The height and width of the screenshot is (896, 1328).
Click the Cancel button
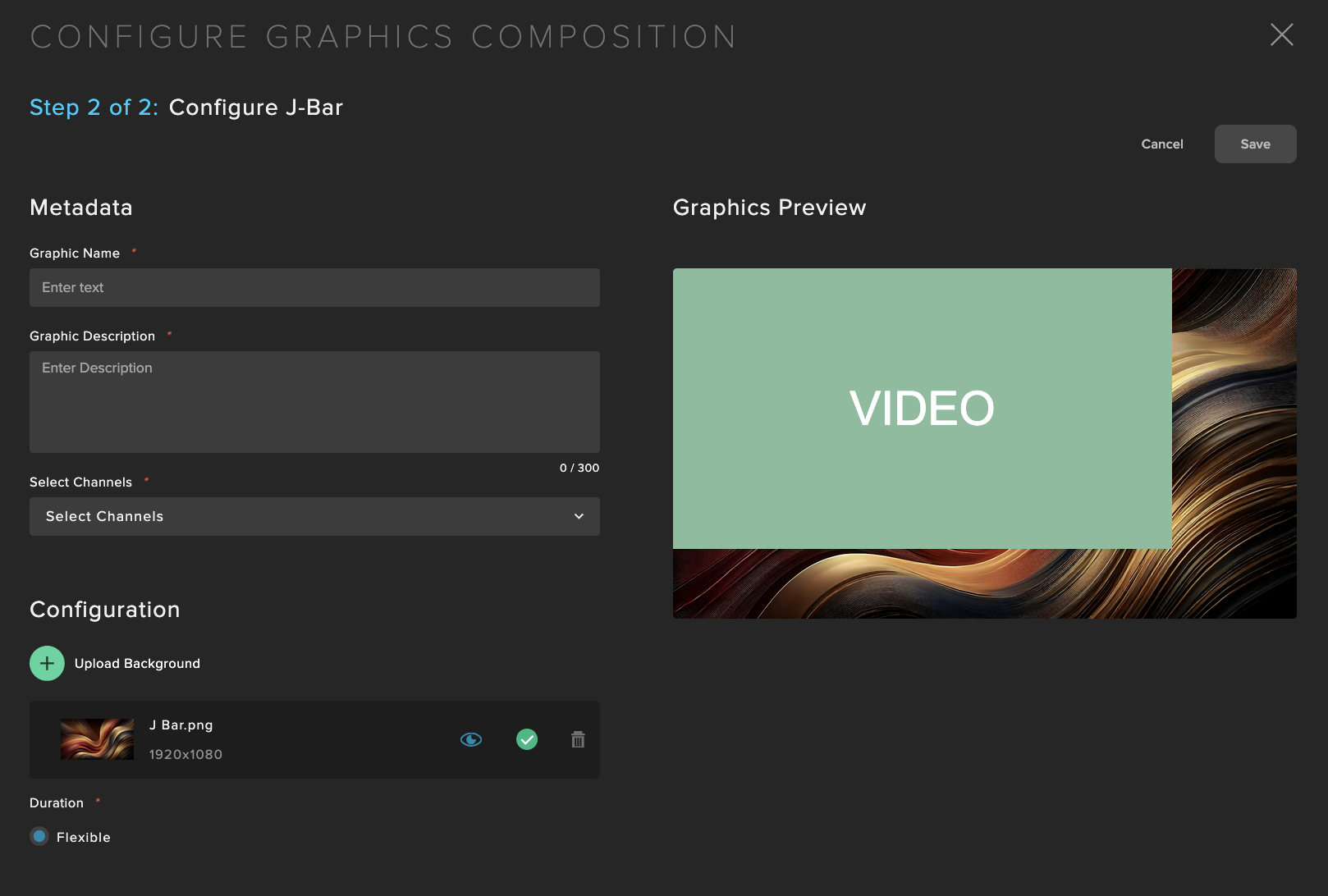point(1161,144)
